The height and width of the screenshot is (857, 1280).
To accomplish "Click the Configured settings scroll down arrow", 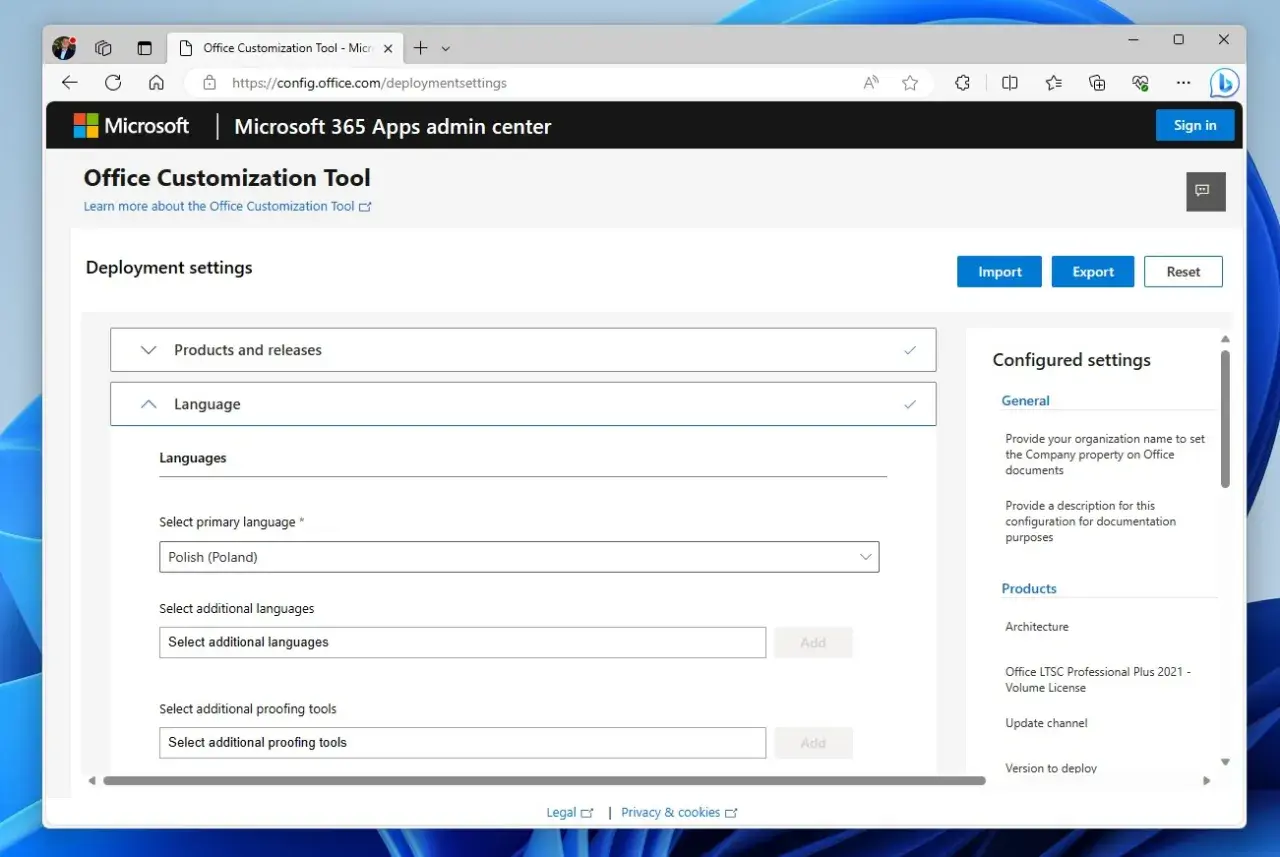I will [x=1225, y=762].
